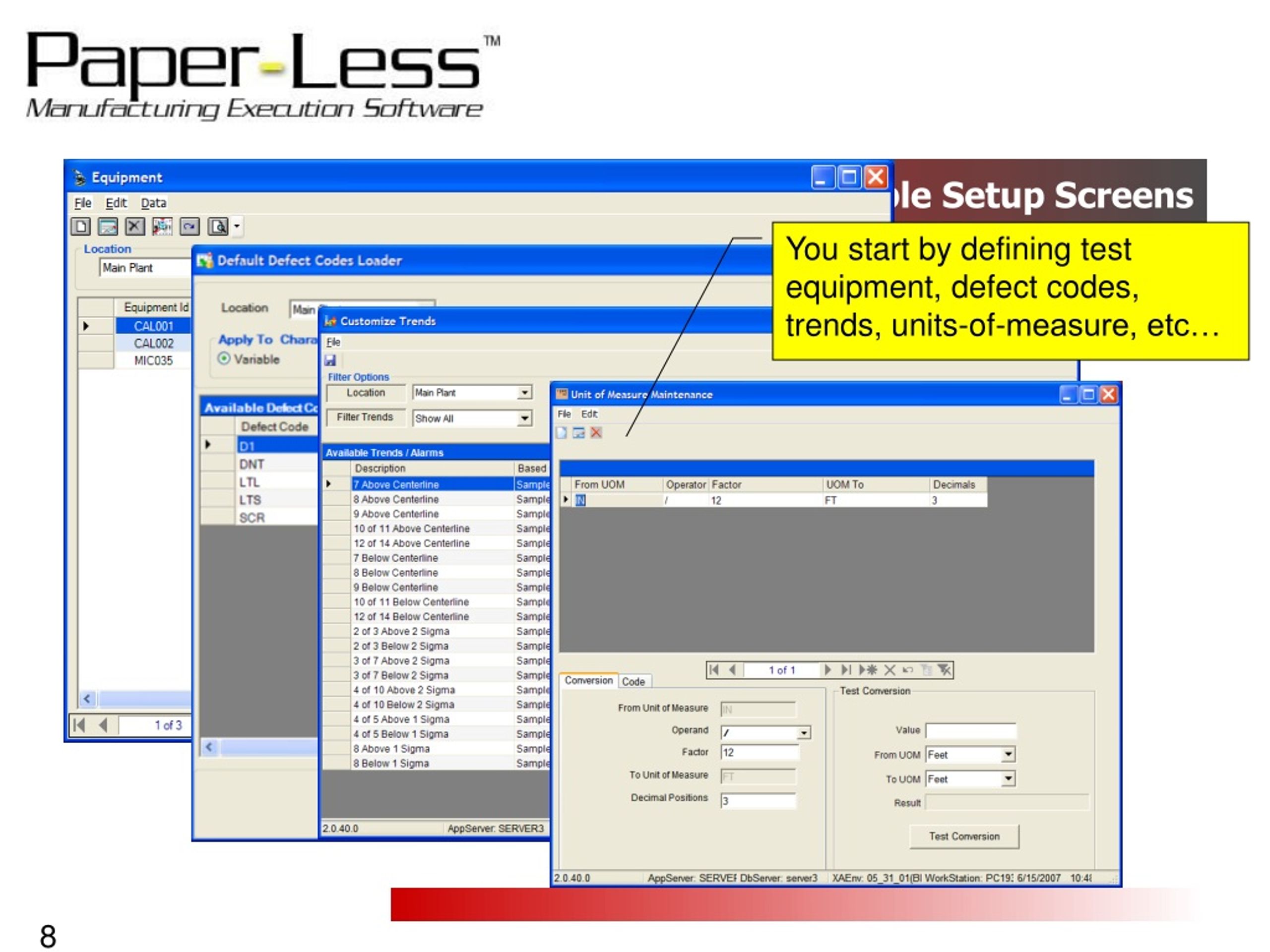The height and width of the screenshot is (952, 1270).
Task: Click the delete X icon in Unit of Measure navigator
Action: coord(890,670)
